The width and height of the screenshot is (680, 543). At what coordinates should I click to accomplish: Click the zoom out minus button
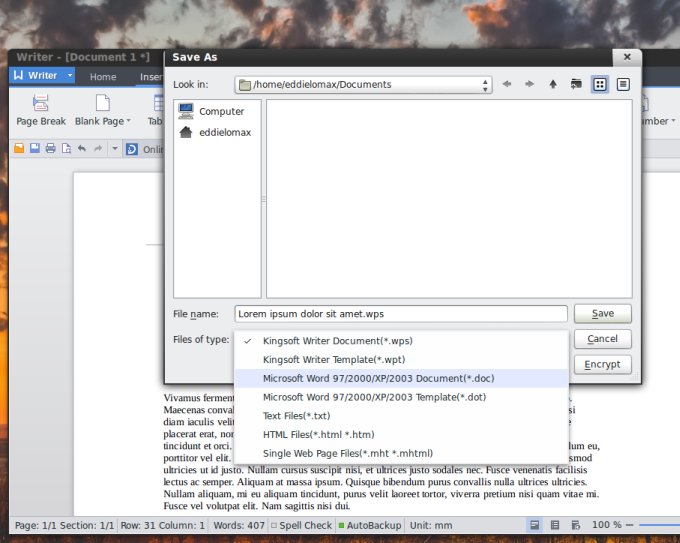630,525
